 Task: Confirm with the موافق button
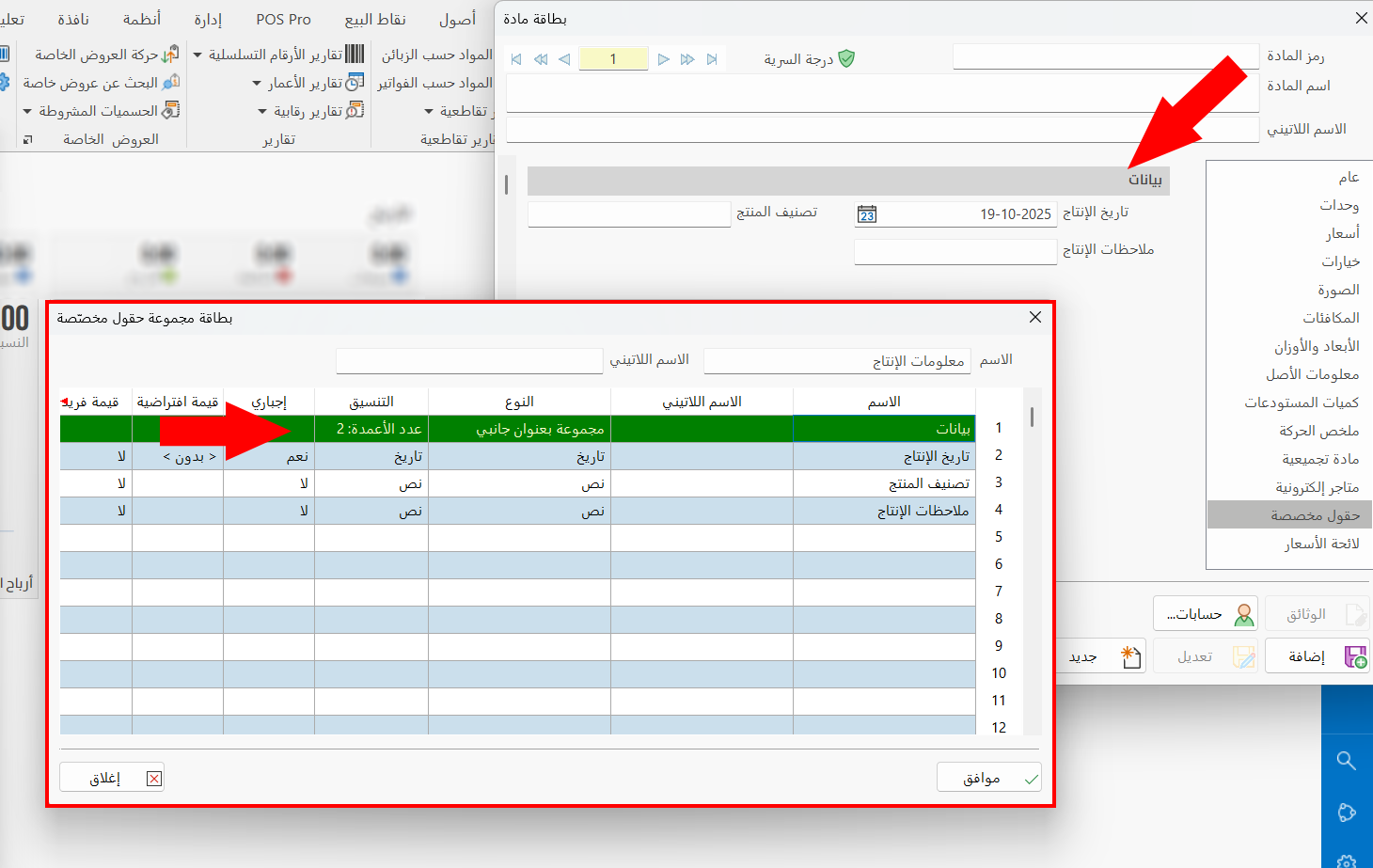click(988, 777)
